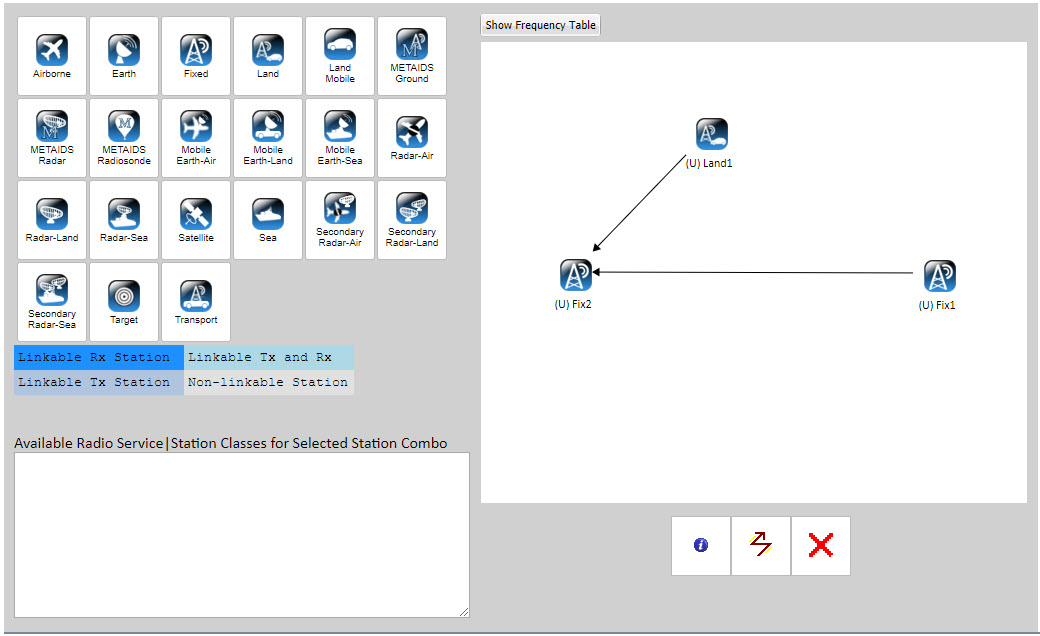Pick the Radar-Sea station icon

click(123, 212)
